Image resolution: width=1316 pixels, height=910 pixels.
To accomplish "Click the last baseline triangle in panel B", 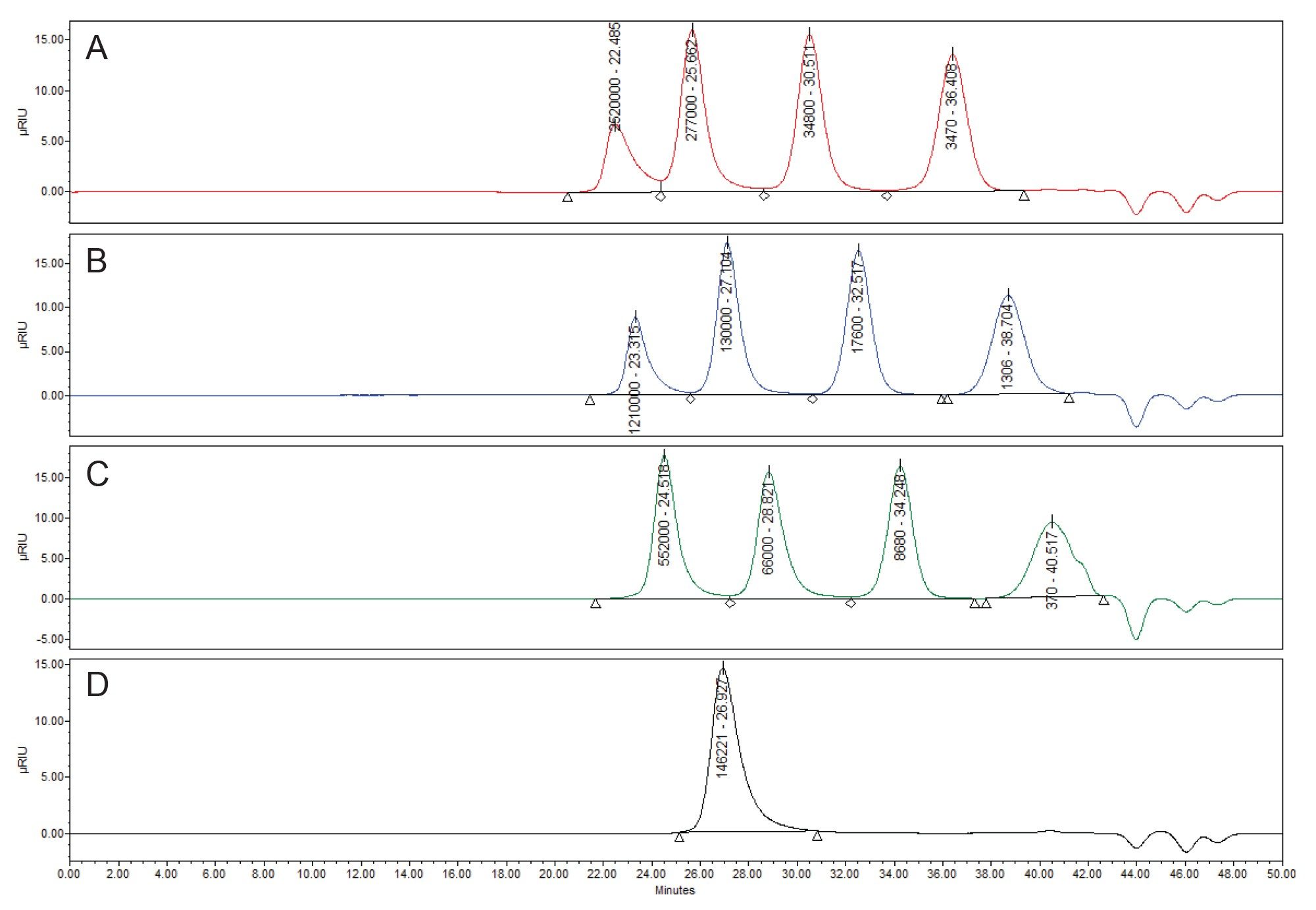I will 1069,398.
